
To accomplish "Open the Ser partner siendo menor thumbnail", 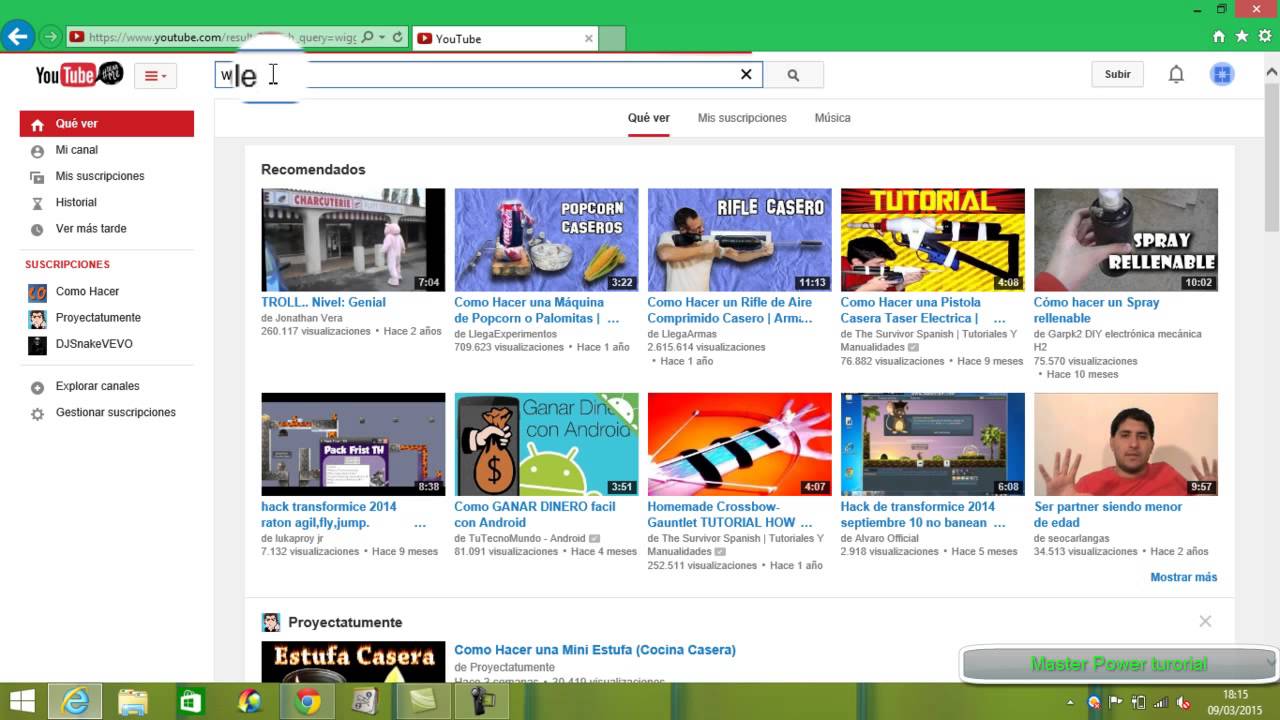I will [x=1126, y=444].
